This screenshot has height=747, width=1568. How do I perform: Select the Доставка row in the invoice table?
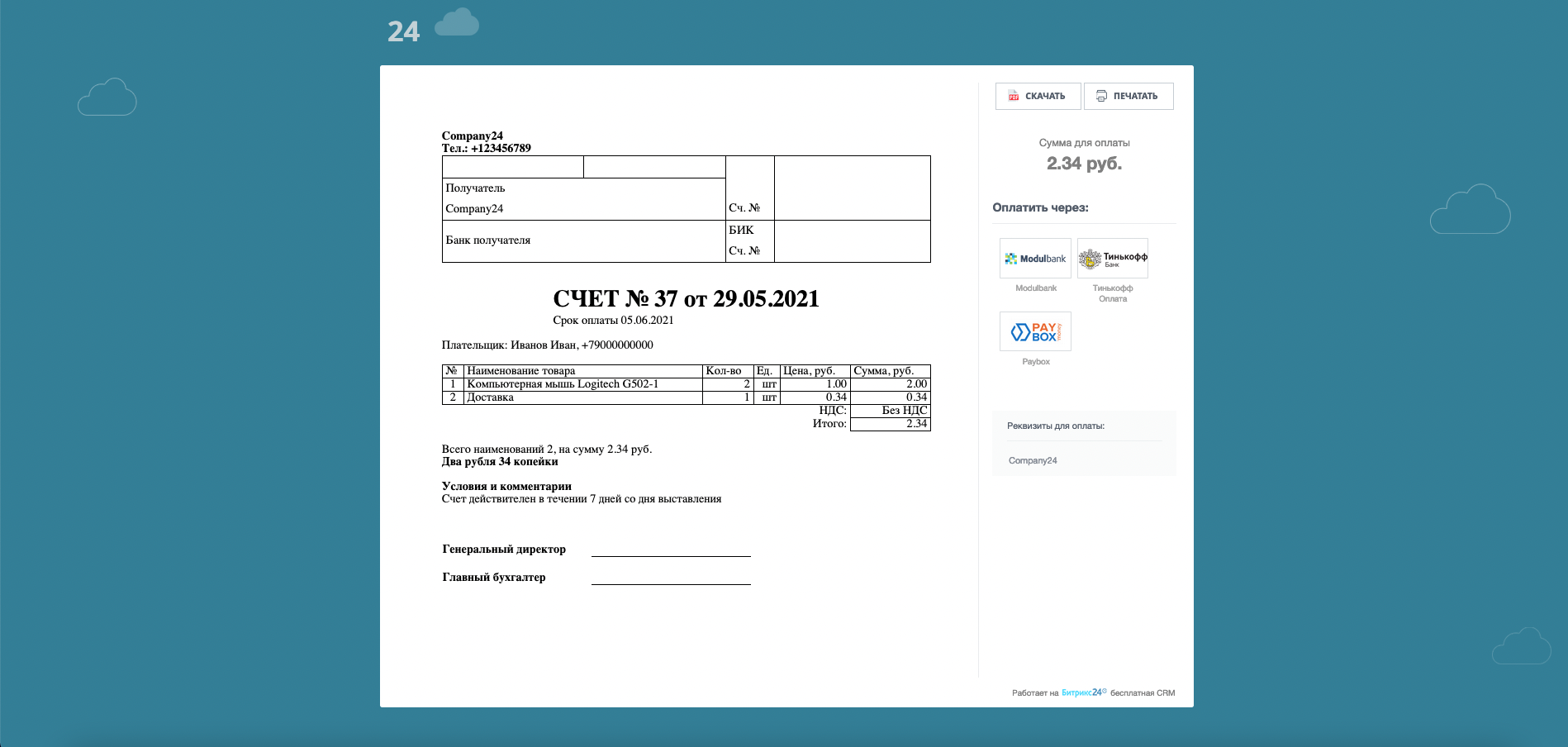(491, 397)
